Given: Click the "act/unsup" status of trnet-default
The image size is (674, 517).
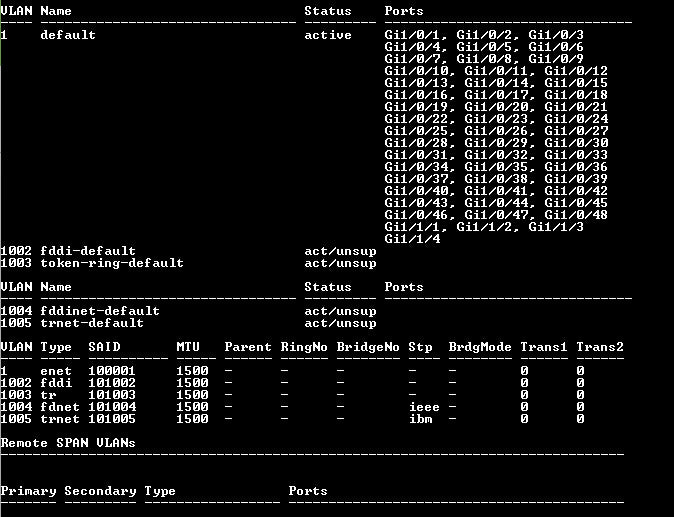Looking at the screenshot, I should pyautogui.click(x=340, y=324).
